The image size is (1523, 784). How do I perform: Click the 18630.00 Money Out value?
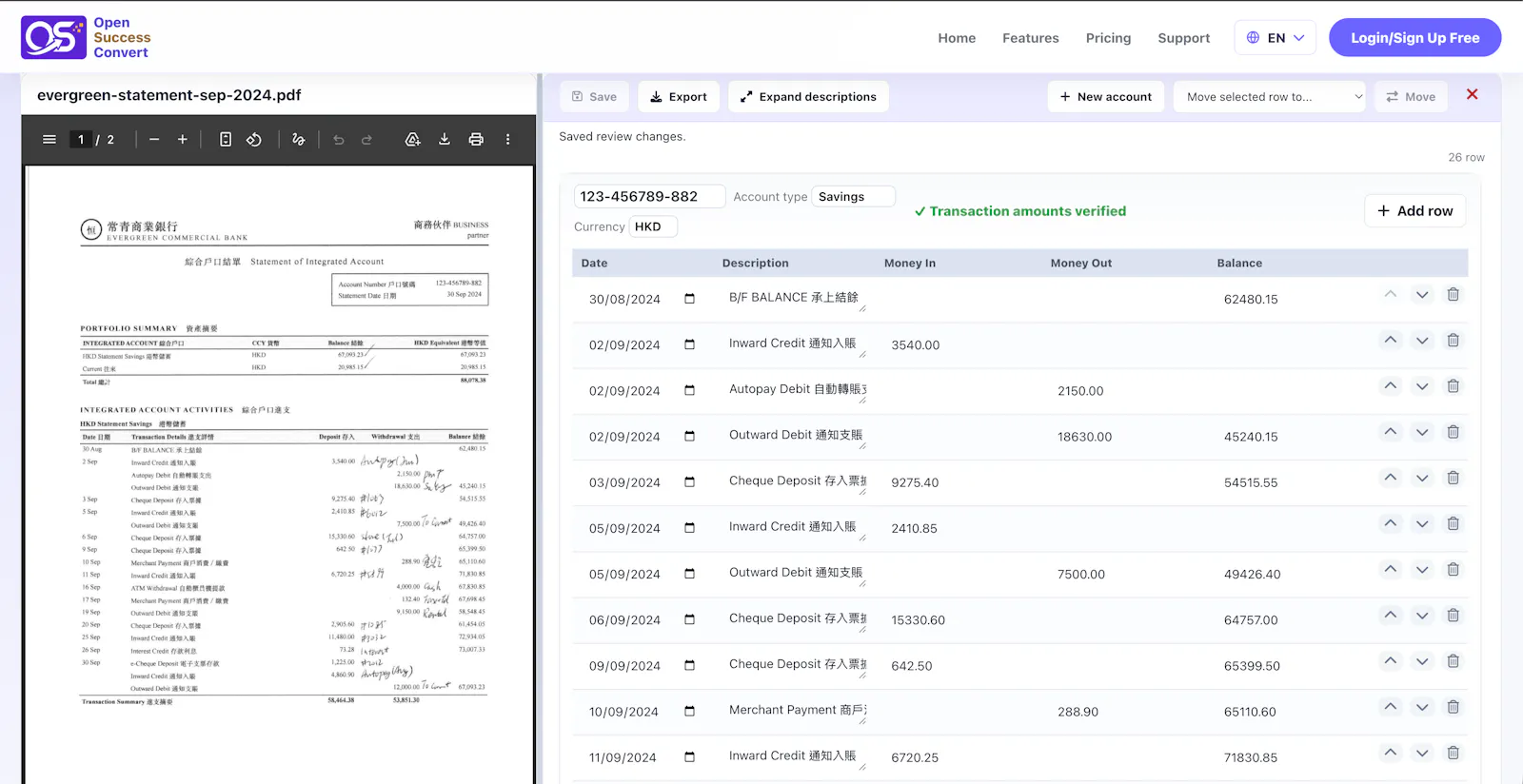pos(1084,437)
